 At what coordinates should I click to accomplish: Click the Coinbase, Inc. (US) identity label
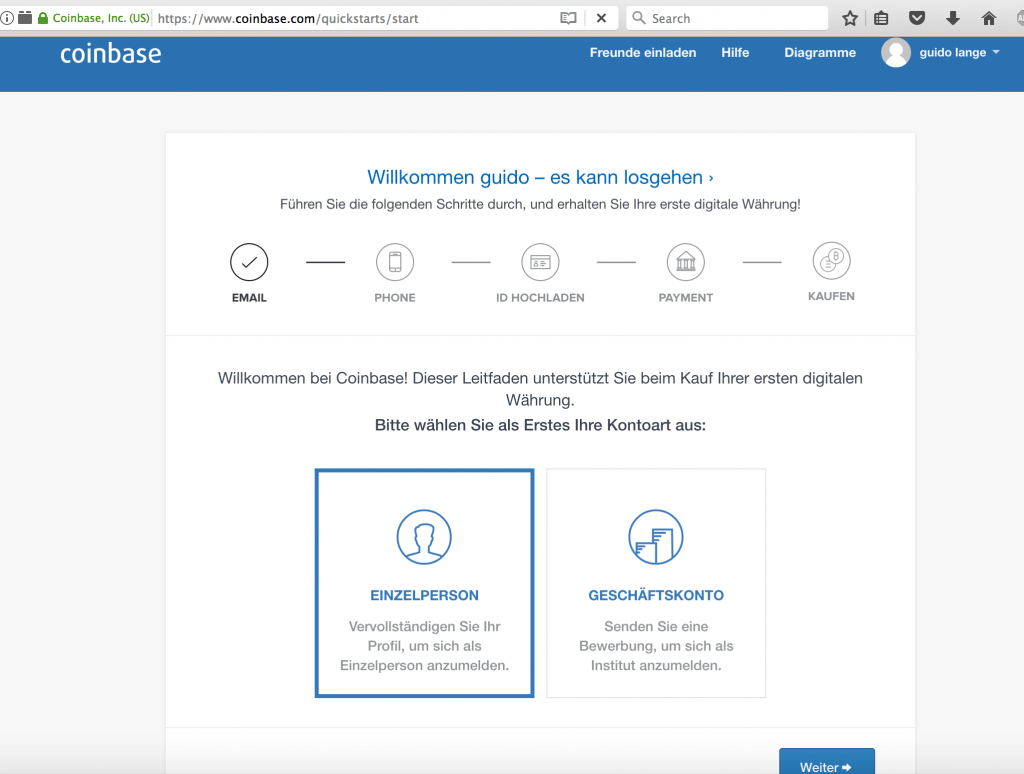(x=101, y=18)
